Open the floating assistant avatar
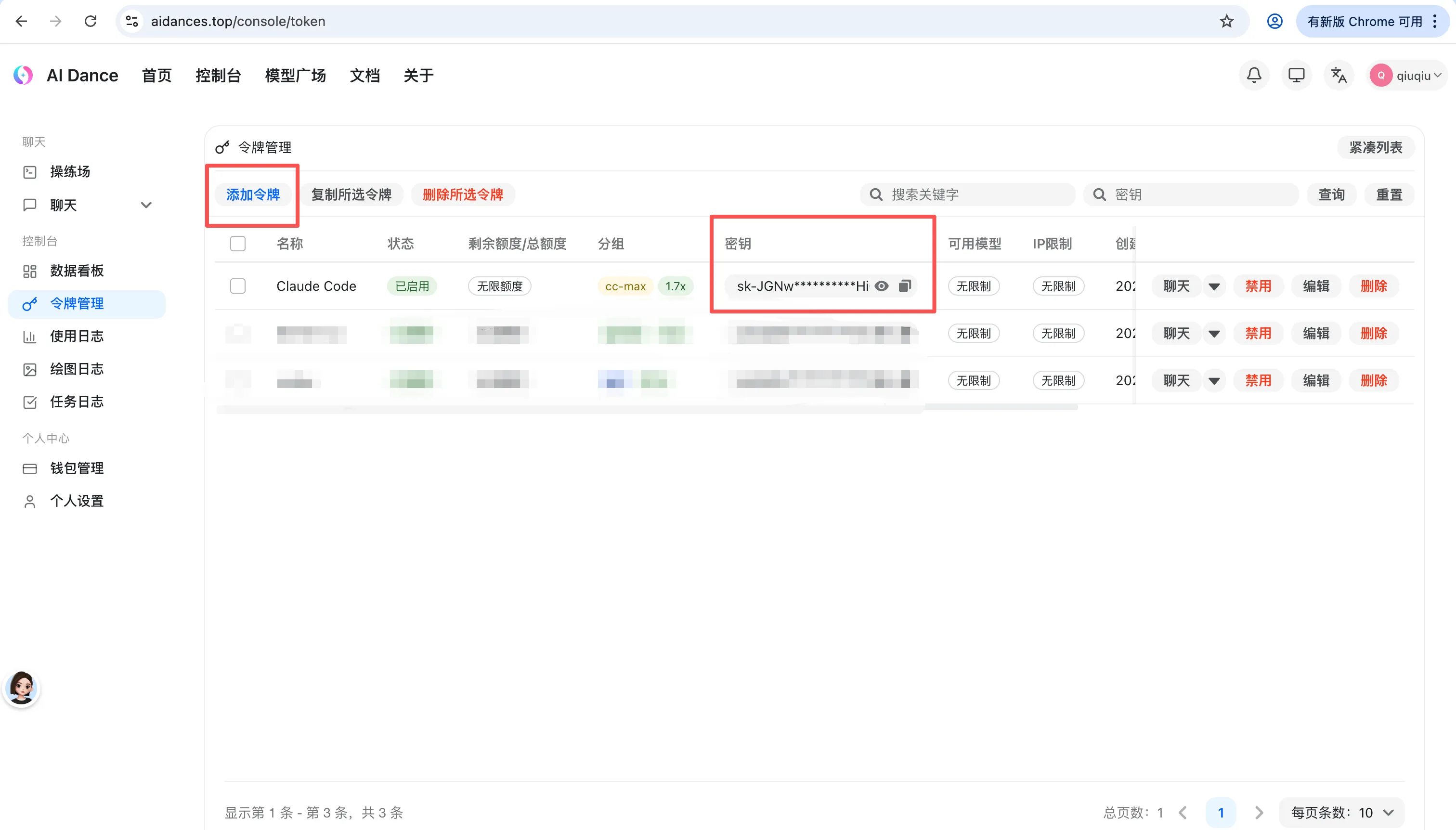This screenshot has height=830, width=1456. (x=22, y=688)
